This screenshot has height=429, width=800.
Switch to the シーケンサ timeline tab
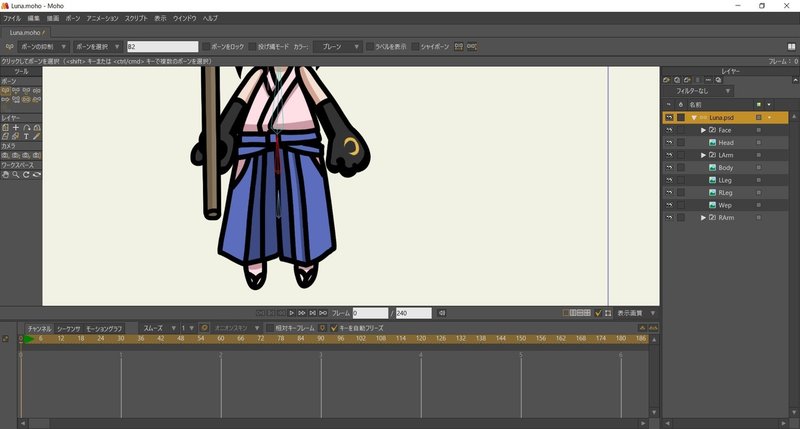(69, 329)
